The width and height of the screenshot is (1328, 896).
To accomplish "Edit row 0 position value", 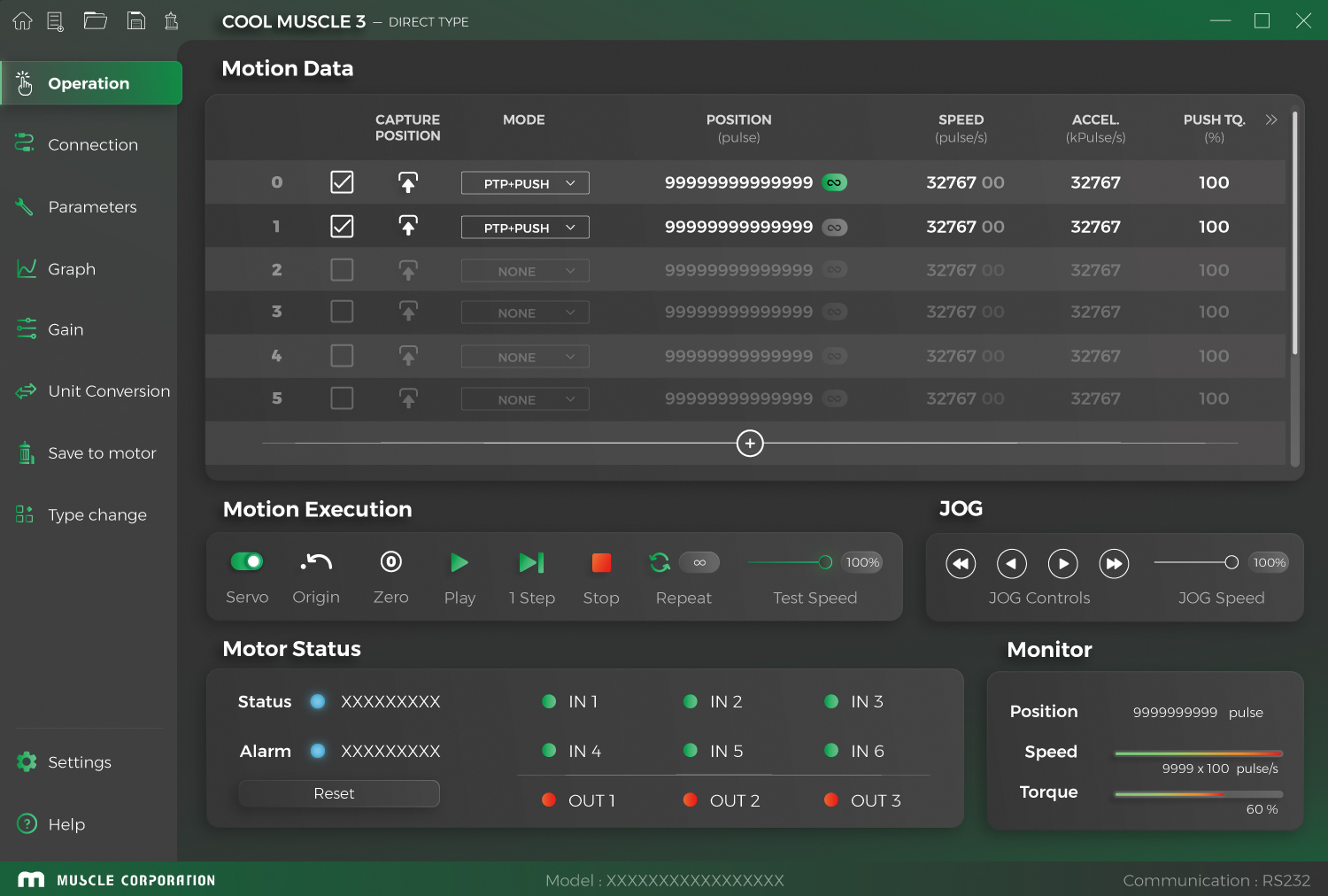I will (738, 182).
